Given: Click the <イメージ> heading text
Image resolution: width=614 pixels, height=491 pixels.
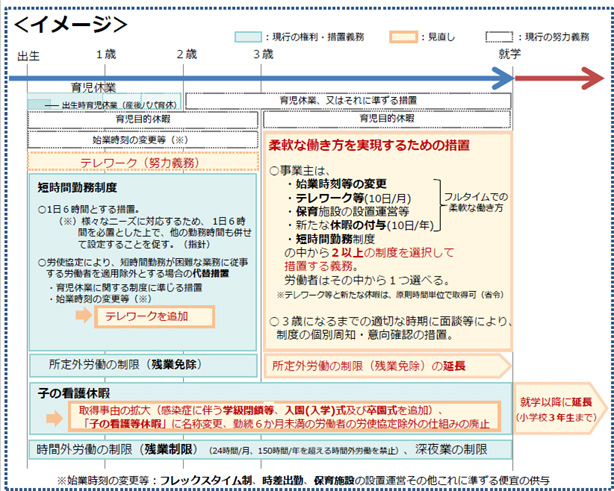Looking at the screenshot, I should coord(71,24).
